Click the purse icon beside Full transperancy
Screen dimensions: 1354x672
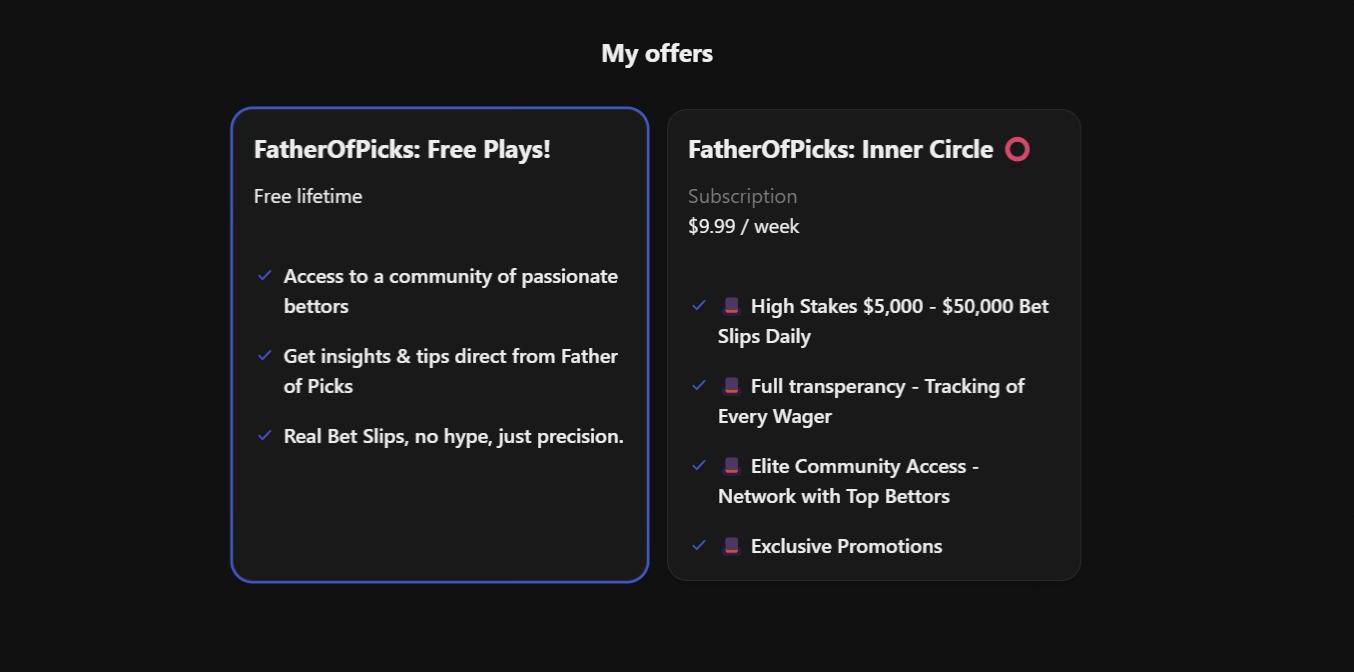731,385
